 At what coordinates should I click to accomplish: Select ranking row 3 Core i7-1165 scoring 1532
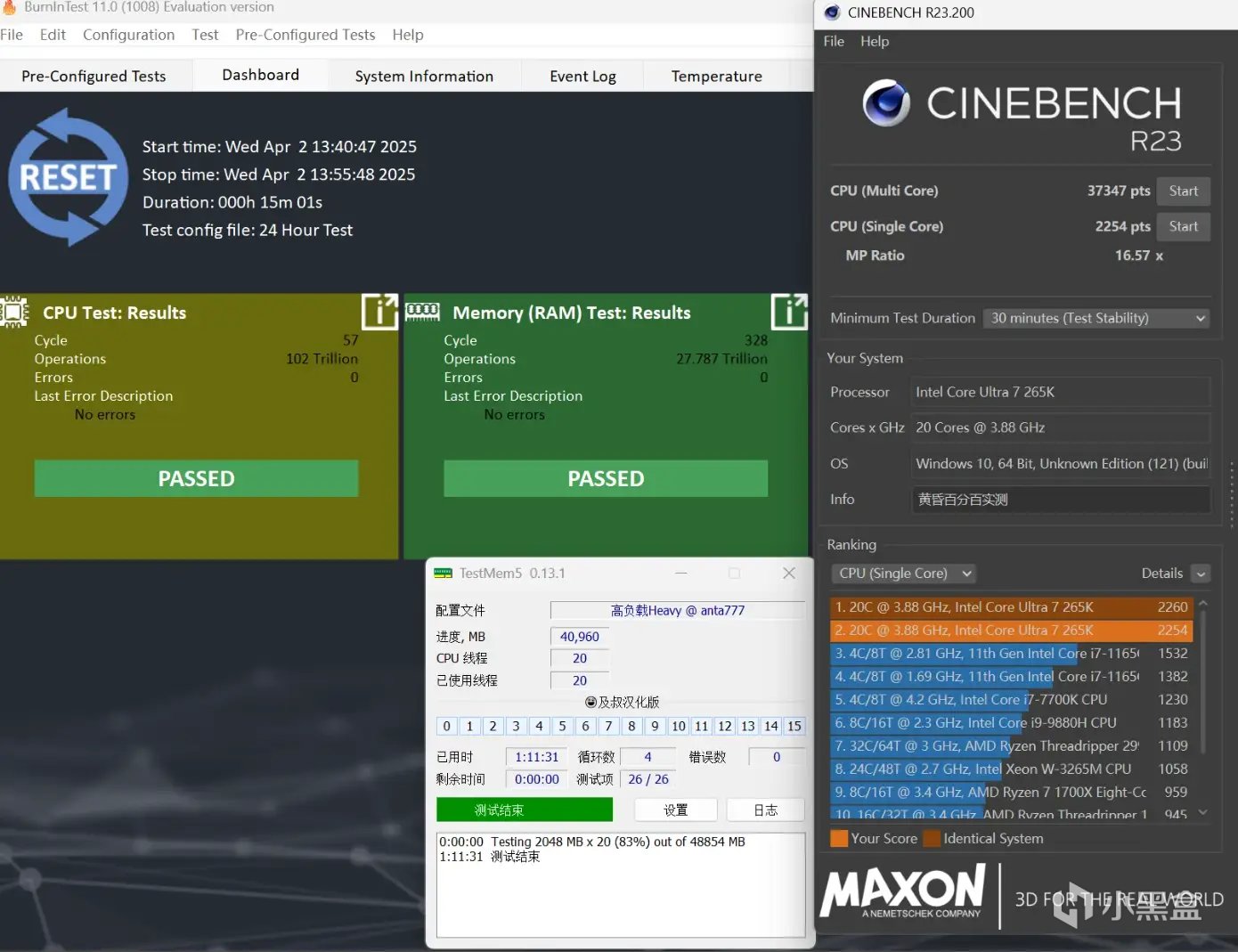coord(1011,654)
